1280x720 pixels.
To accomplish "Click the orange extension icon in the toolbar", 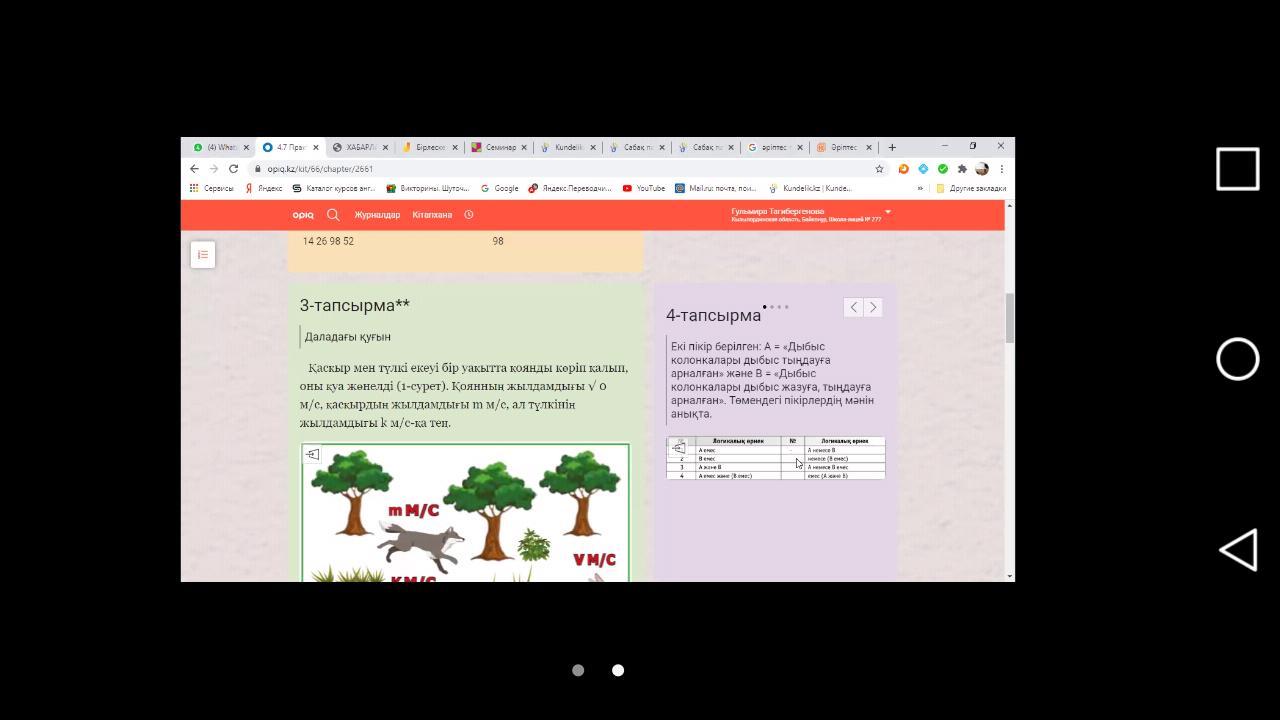I will [x=903, y=169].
